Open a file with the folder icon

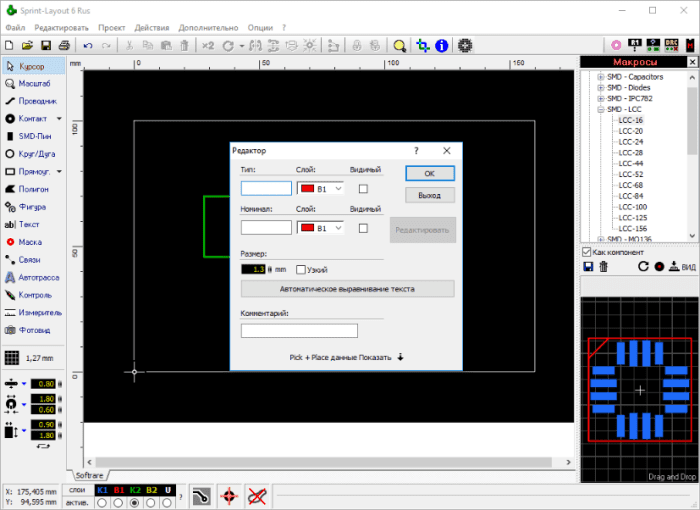[x=27, y=46]
